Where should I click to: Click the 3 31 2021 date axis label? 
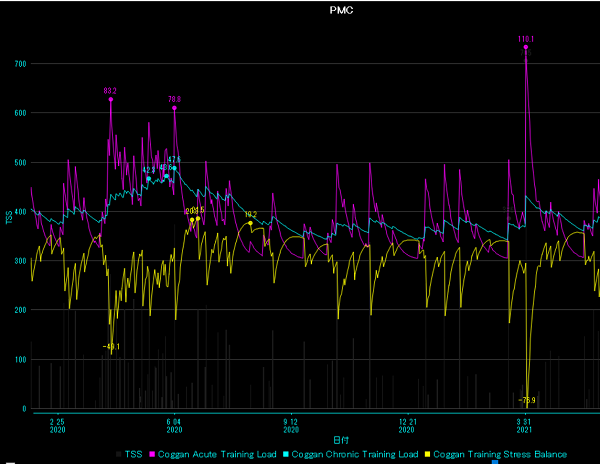pos(524,426)
